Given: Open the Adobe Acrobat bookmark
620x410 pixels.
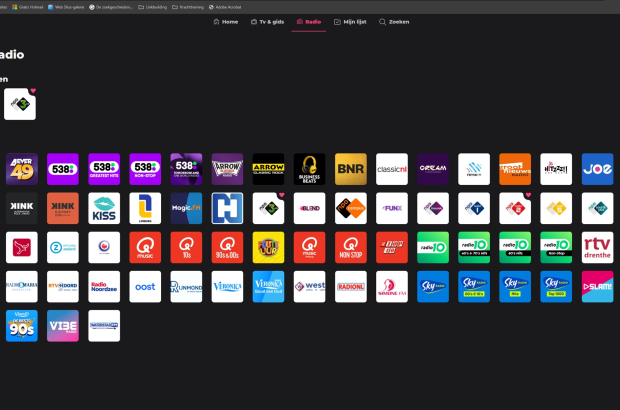Looking at the screenshot, I should (226, 6).
